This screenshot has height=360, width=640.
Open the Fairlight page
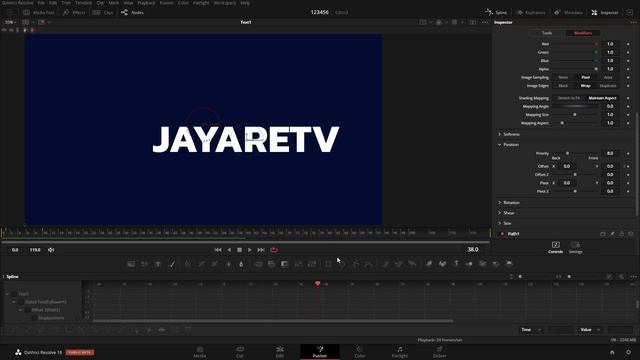tap(400, 352)
